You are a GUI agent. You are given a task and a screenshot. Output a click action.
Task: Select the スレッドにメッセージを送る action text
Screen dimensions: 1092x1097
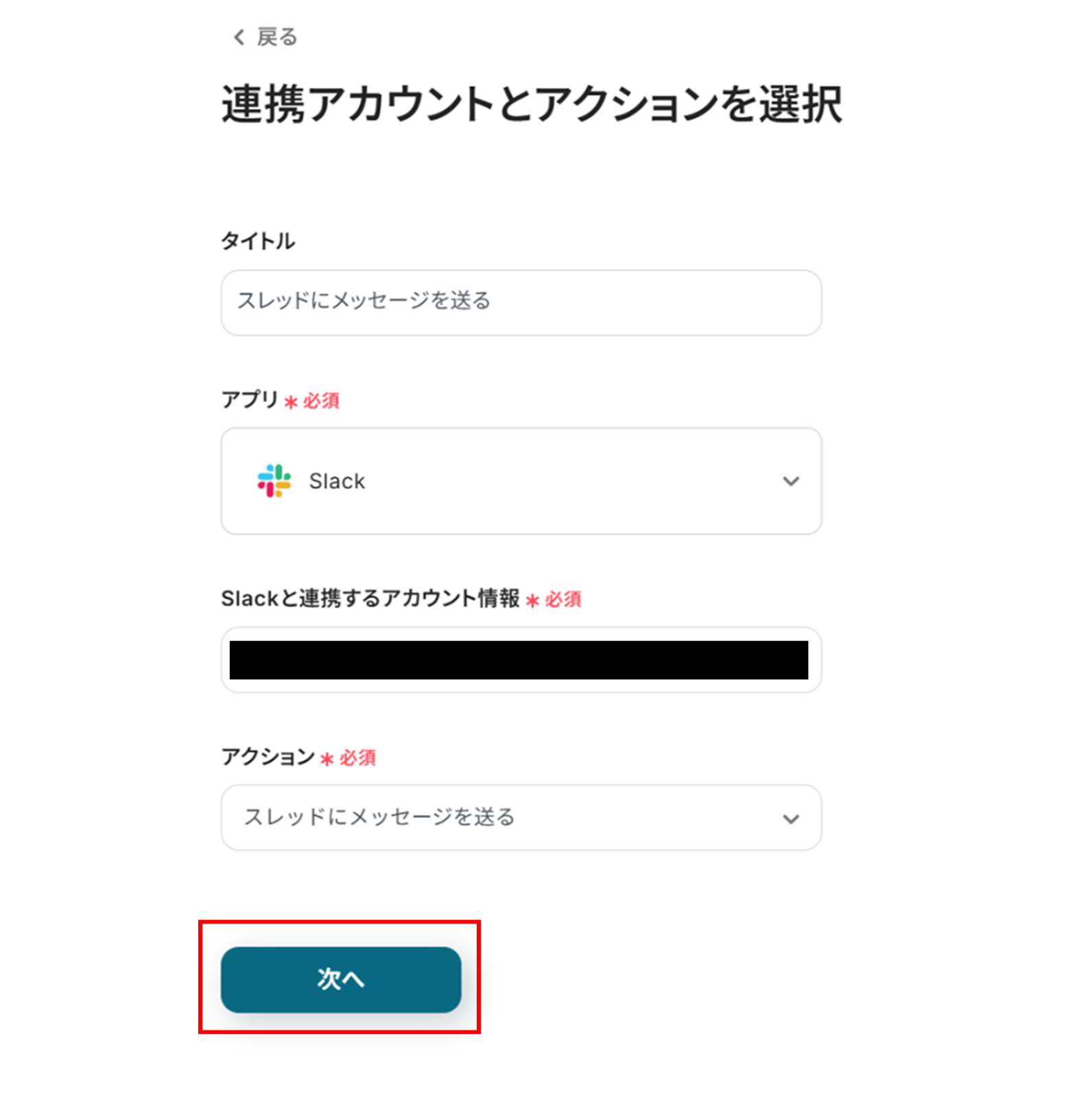(x=379, y=817)
